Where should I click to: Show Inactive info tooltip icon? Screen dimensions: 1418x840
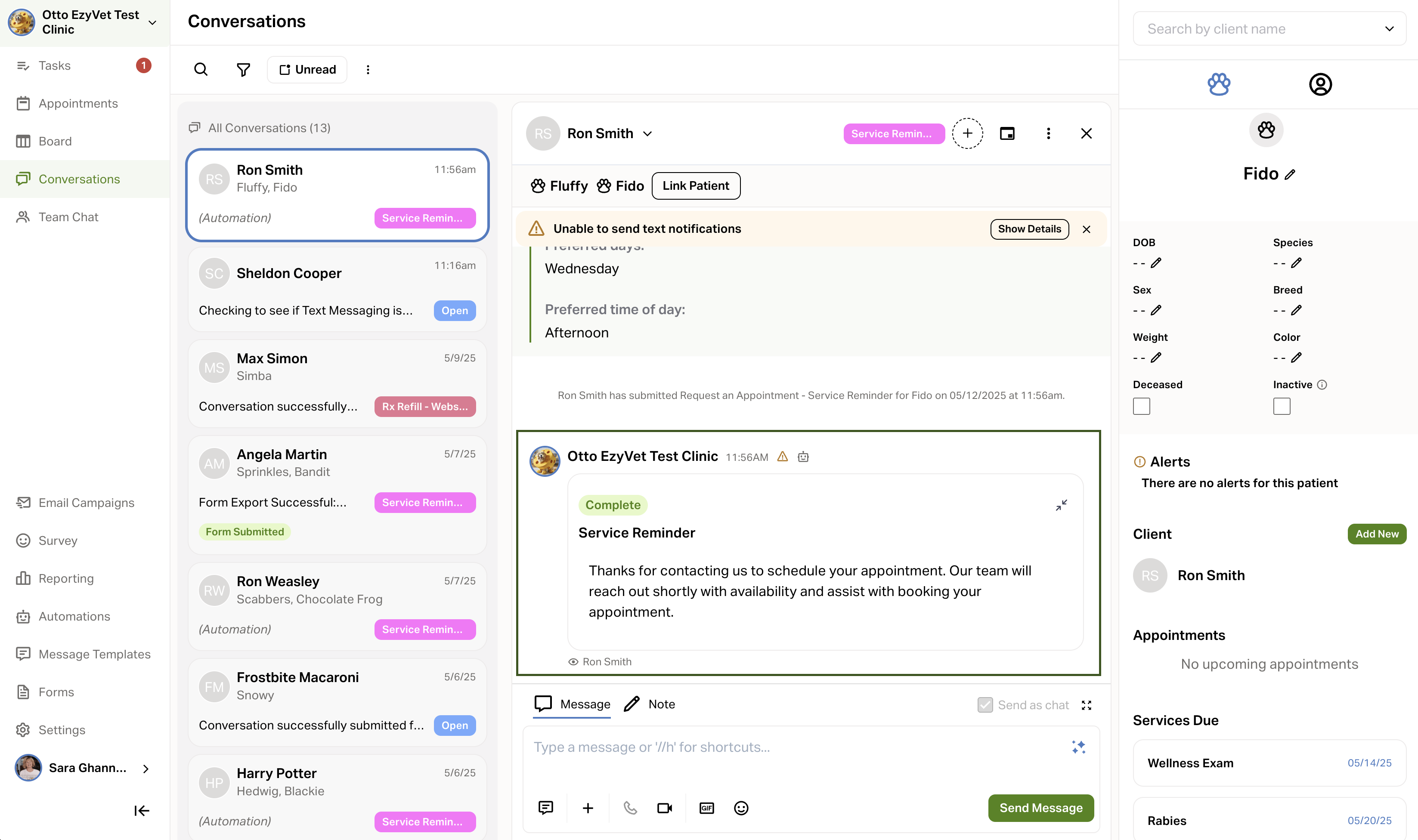click(1322, 385)
